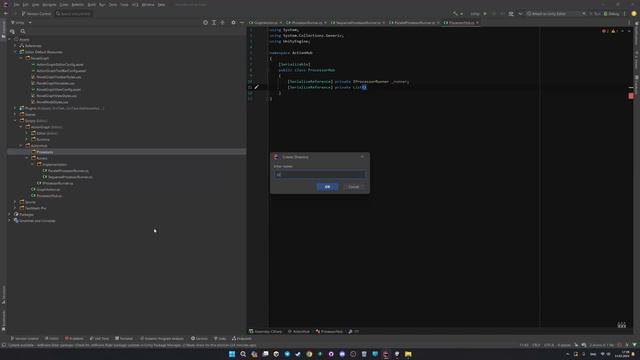Click the UTF-8 encoding status entry
This screenshot has height=360, width=640.
549,345
